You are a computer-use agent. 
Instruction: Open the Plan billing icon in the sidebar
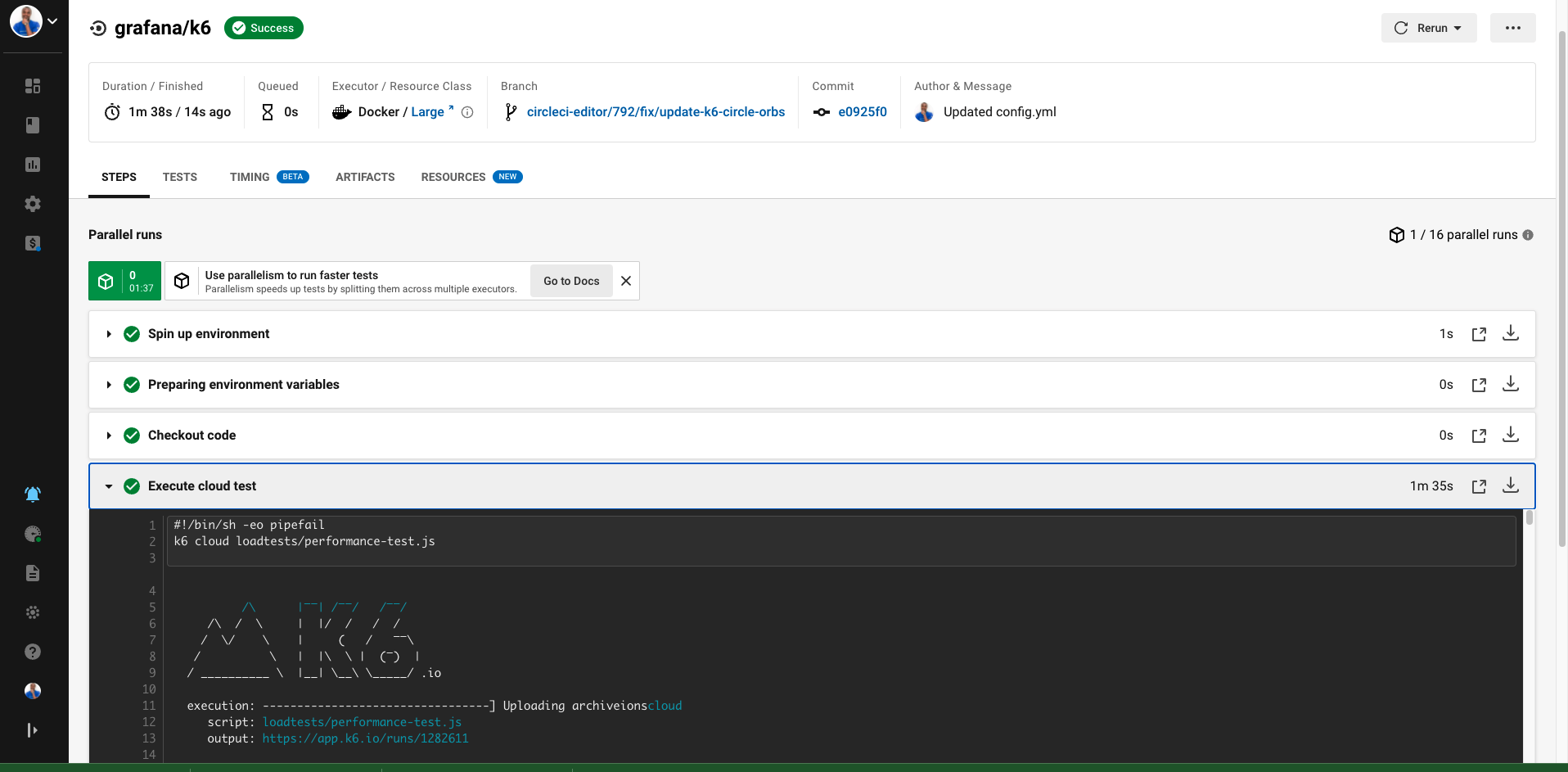pyautogui.click(x=33, y=243)
